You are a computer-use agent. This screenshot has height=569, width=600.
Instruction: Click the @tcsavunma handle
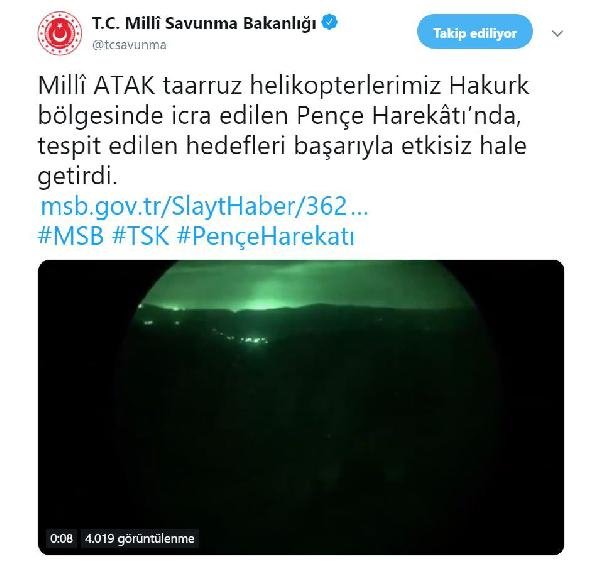(x=129, y=45)
